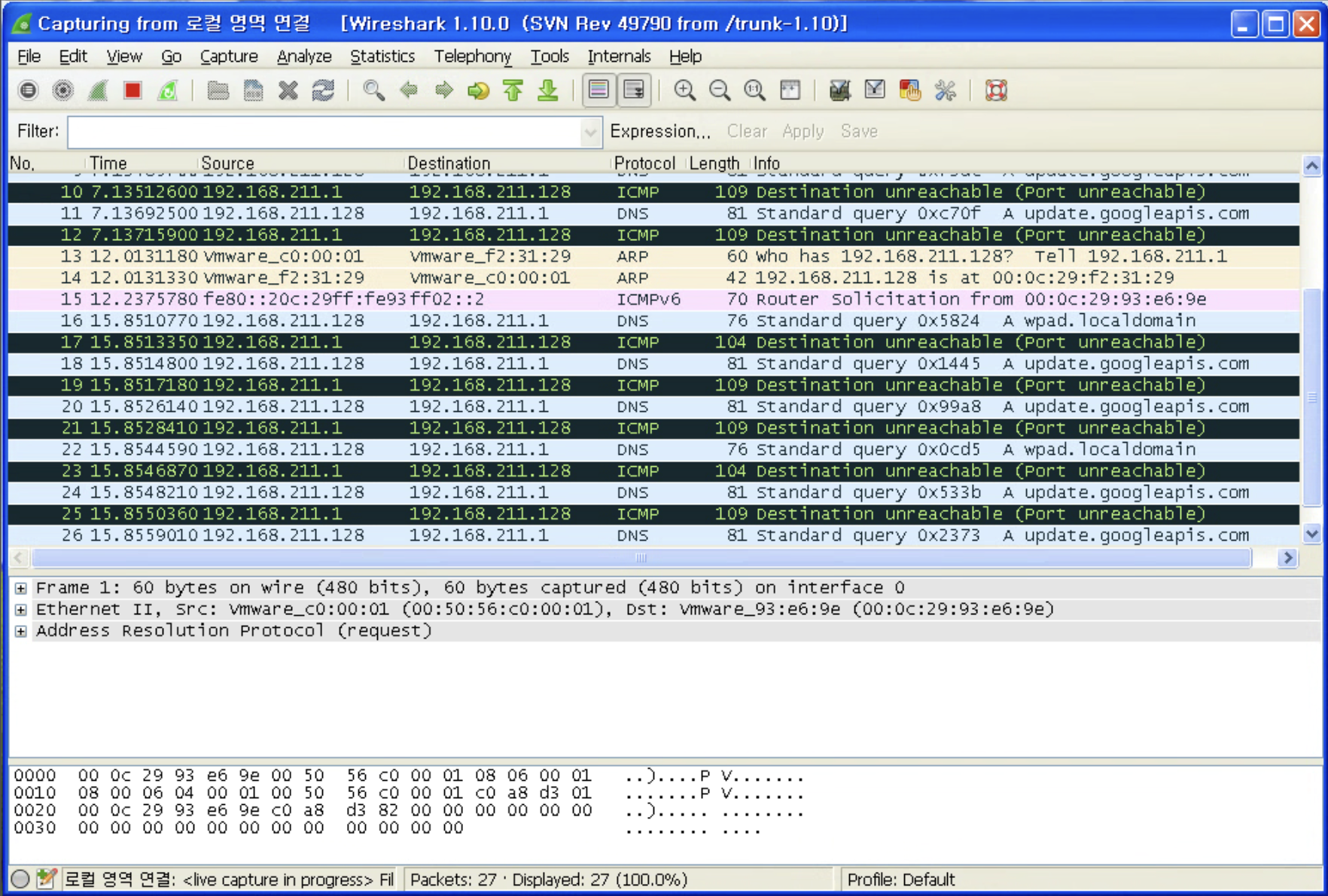Edit capture filter icon
This screenshot has height=896, width=1328.
pos(839,90)
